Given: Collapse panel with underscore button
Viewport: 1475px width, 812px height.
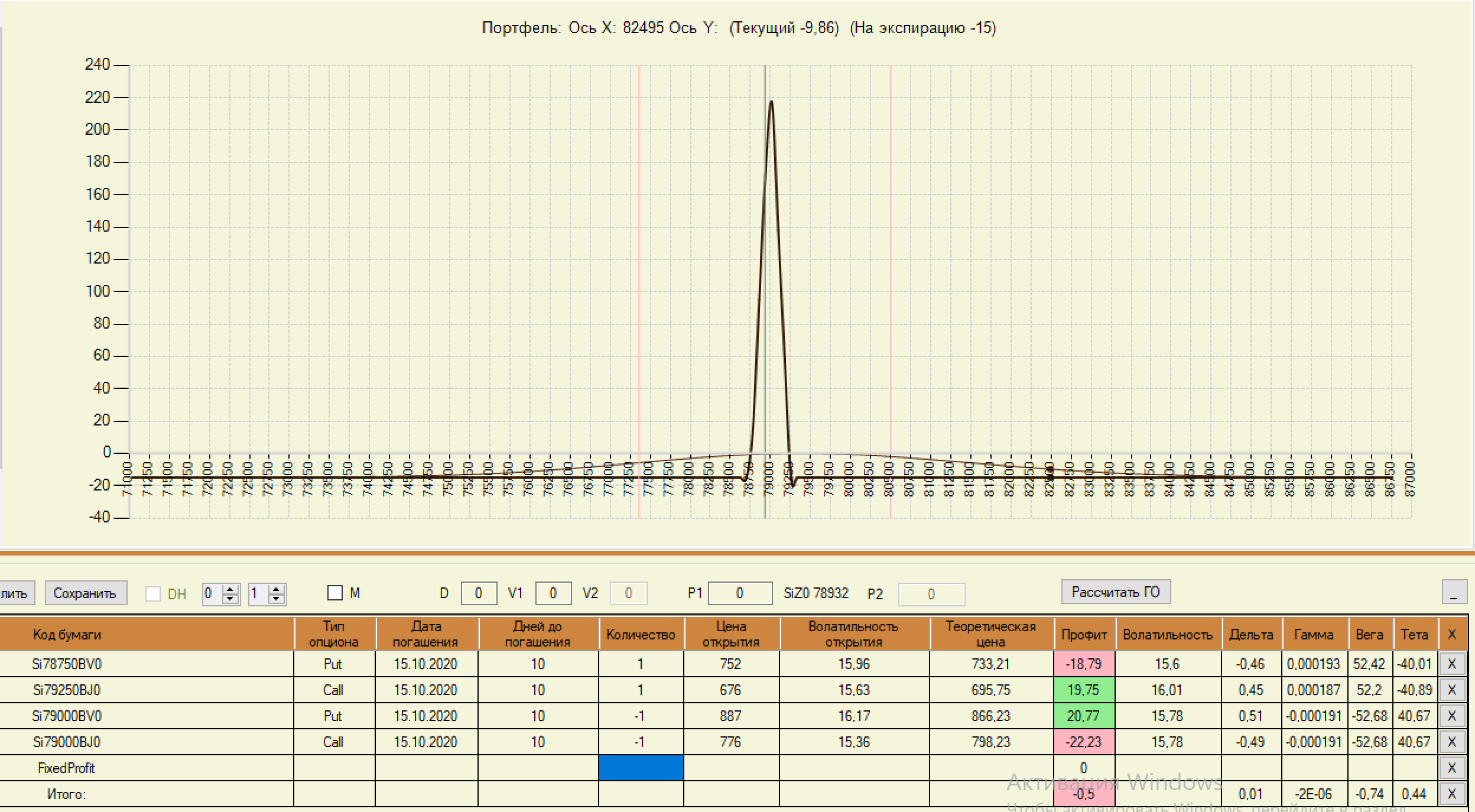Looking at the screenshot, I should coord(1454,592).
